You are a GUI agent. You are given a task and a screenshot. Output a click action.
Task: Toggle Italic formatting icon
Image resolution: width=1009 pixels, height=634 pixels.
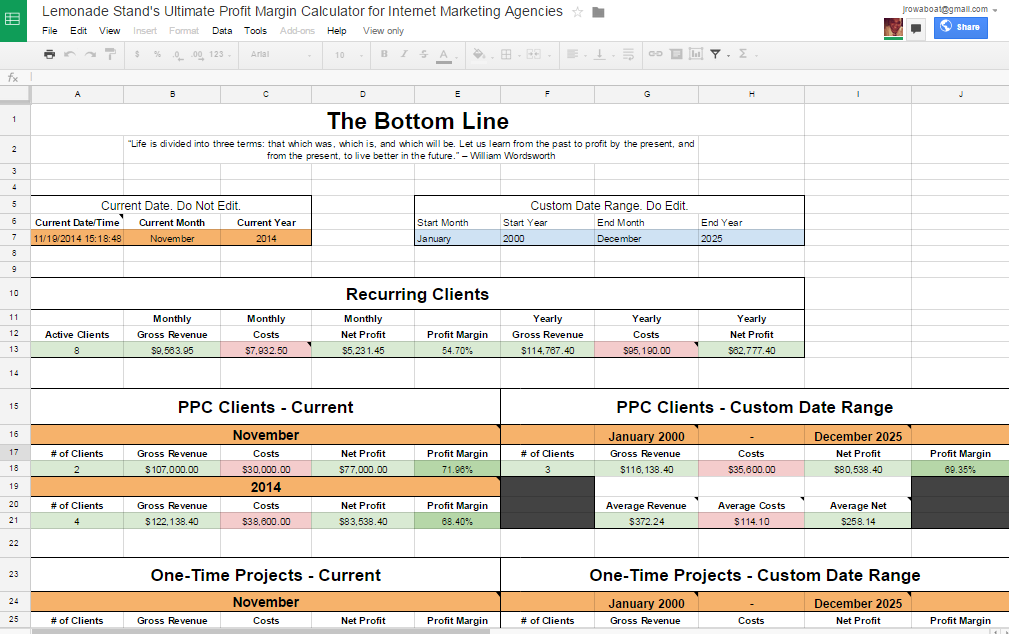click(404, 54)
